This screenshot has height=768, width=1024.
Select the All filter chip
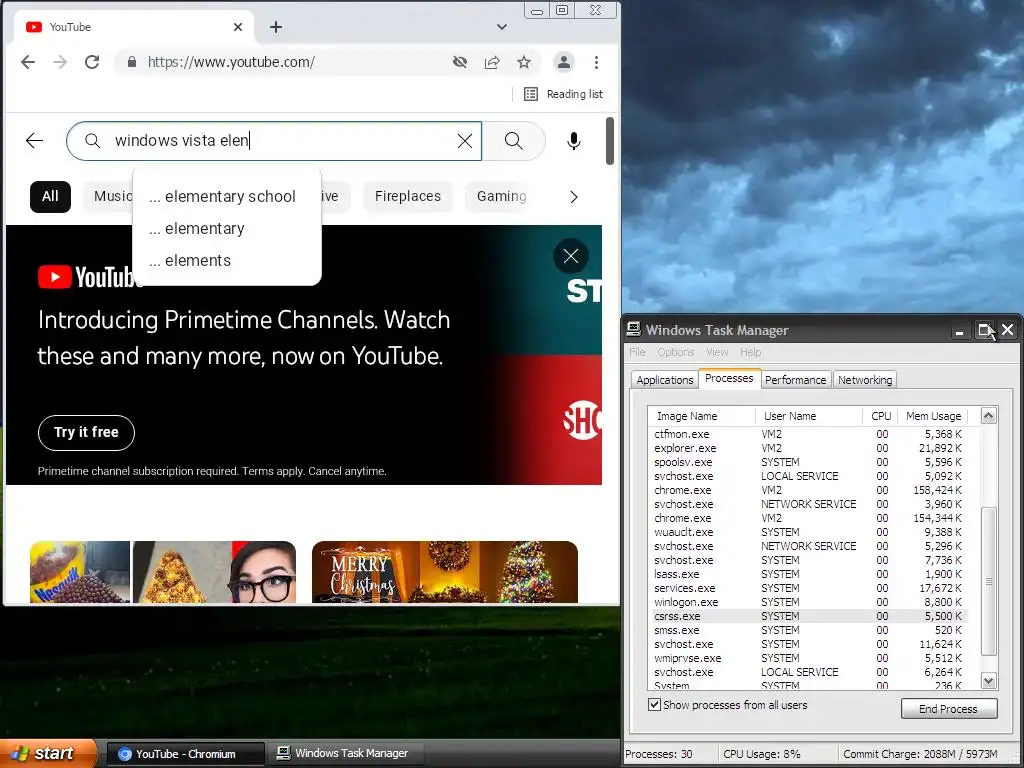coord(50,197)
